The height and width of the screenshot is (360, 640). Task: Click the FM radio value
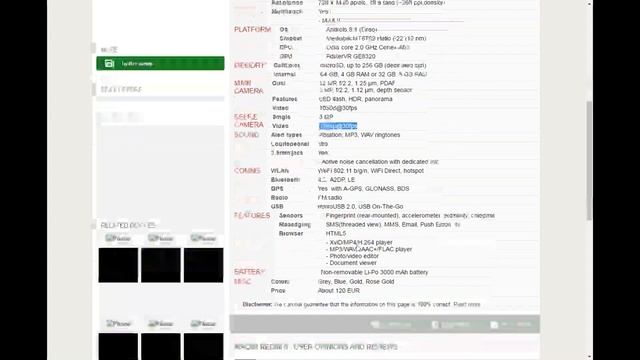click(330, 198)
